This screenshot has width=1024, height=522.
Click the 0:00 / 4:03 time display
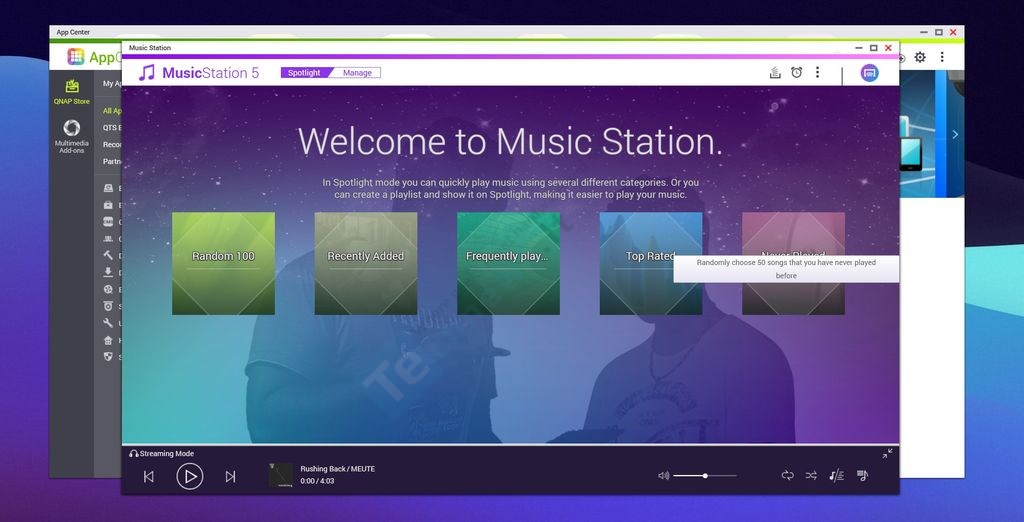click(317, 481)
